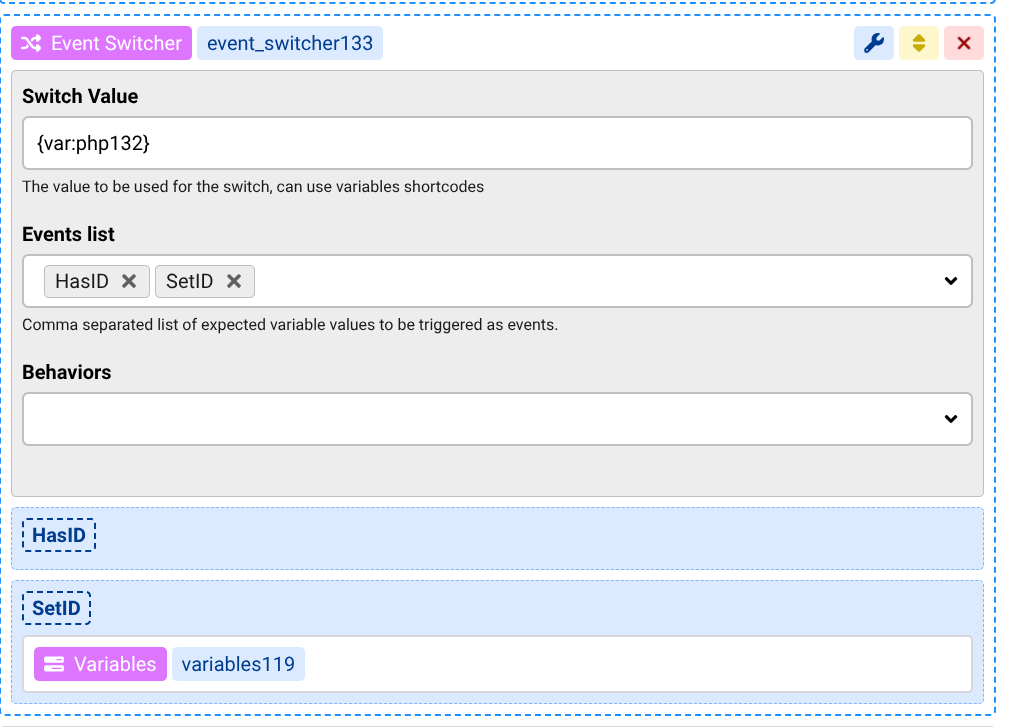Click the variables119 name badge
Screen dimensions: 1016x727
click(x=238, y=664)
